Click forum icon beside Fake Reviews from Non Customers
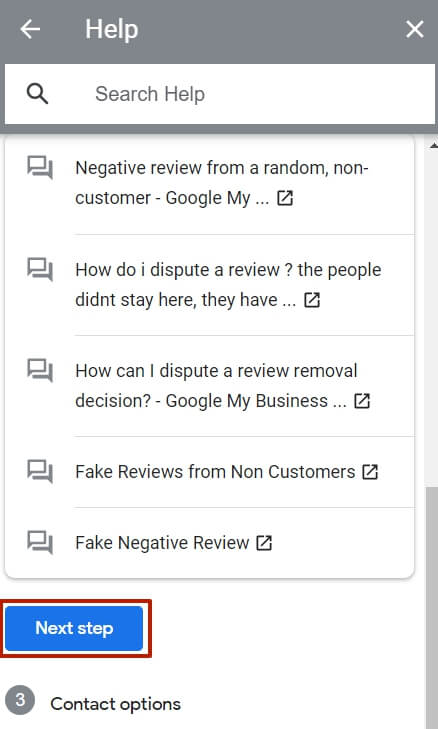This screenshot has height=729, width=438. click(40, 472)
